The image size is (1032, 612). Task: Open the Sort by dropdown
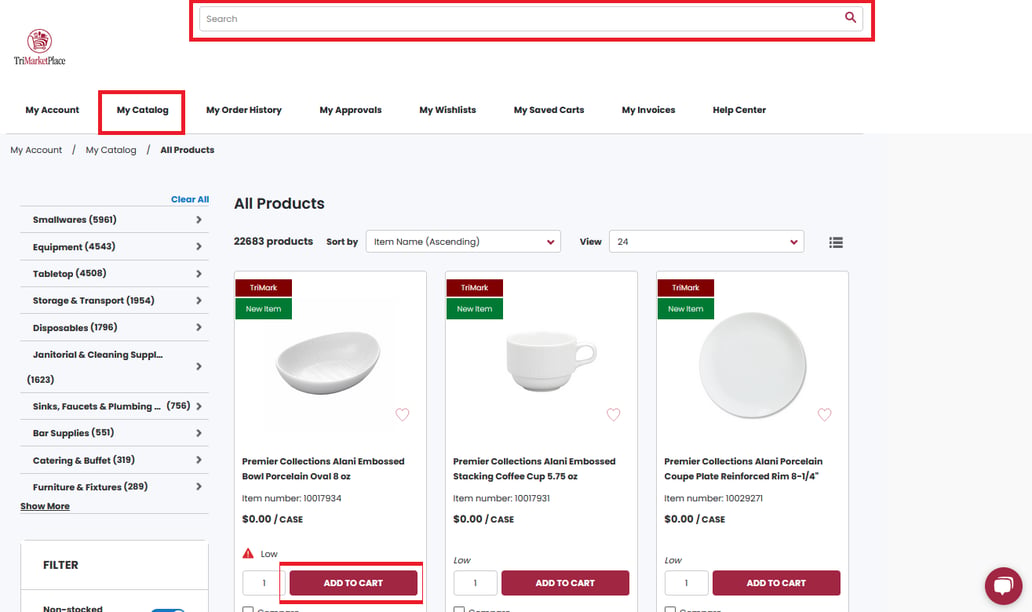(x=463, y=242)
